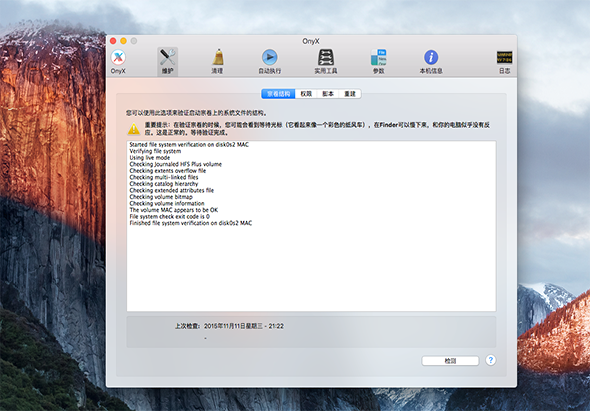This screenshot has width=590, height=411.
Task: Click the "Using live mode" log line
Action: click(x=149, y=158)
